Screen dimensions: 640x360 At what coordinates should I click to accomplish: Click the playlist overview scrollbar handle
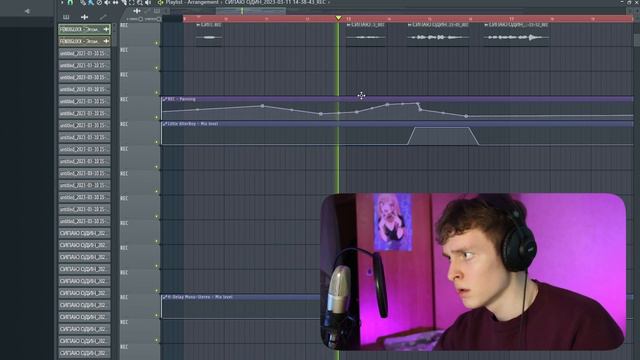(251, 11)
